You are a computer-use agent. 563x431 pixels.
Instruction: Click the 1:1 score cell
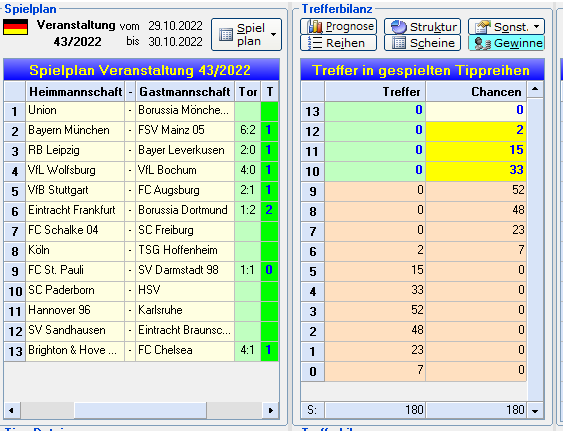248,272
